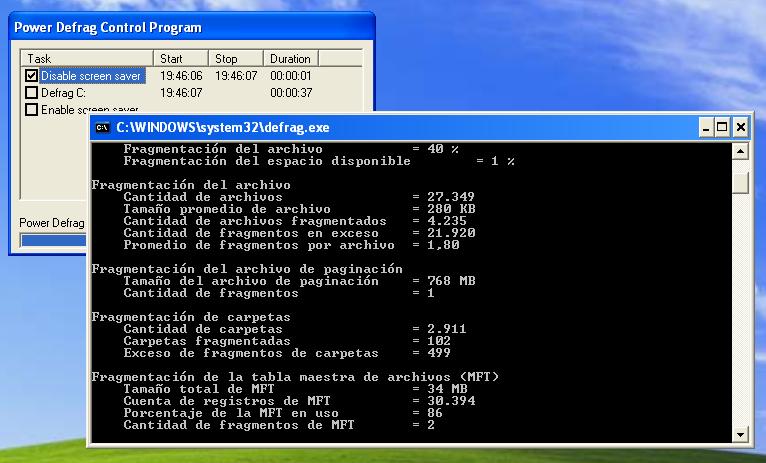
Task: Open the defrag.exe console system menu icon
Action: (103, 128)
